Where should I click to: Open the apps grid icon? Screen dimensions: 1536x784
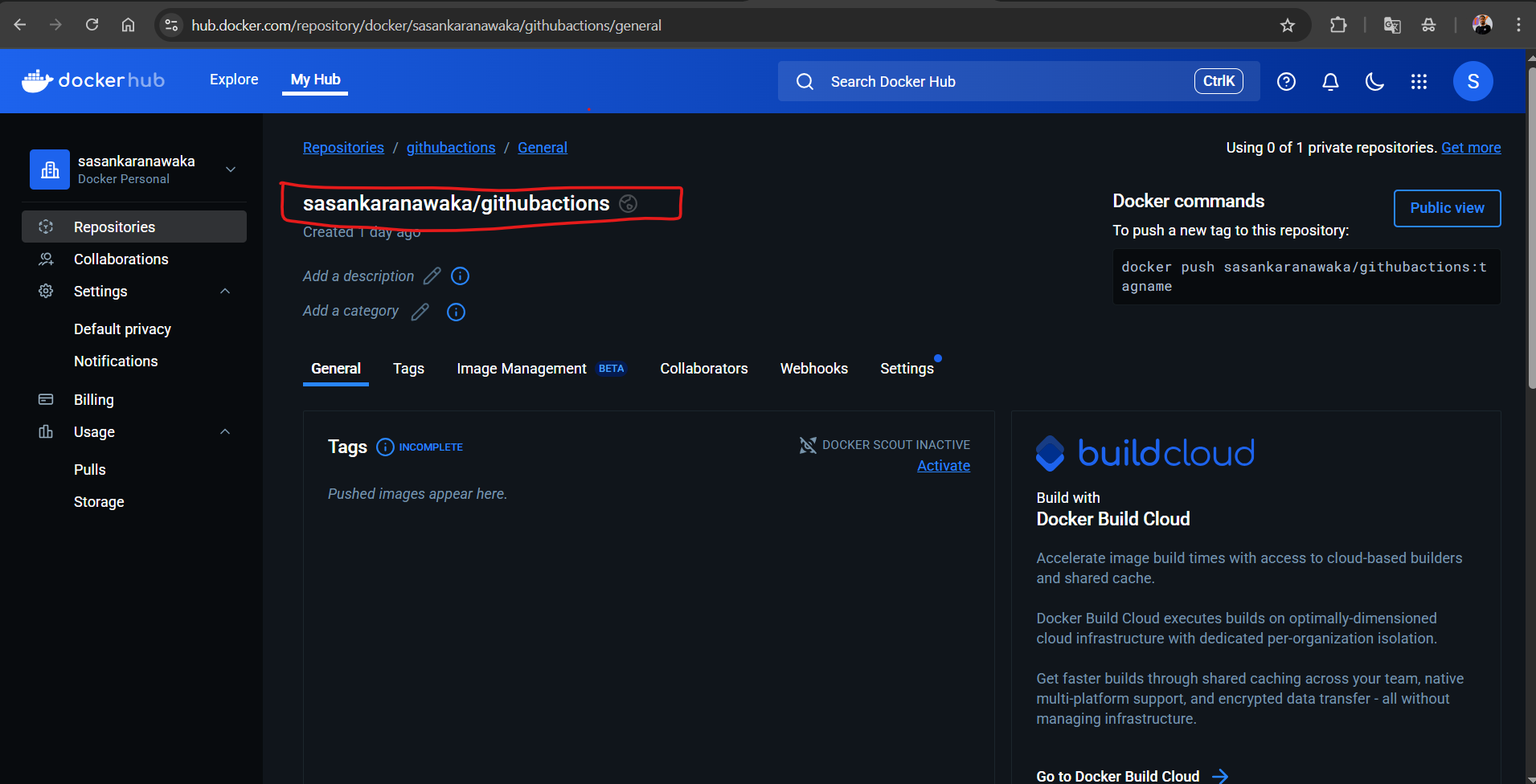[x=1419, y=81]
